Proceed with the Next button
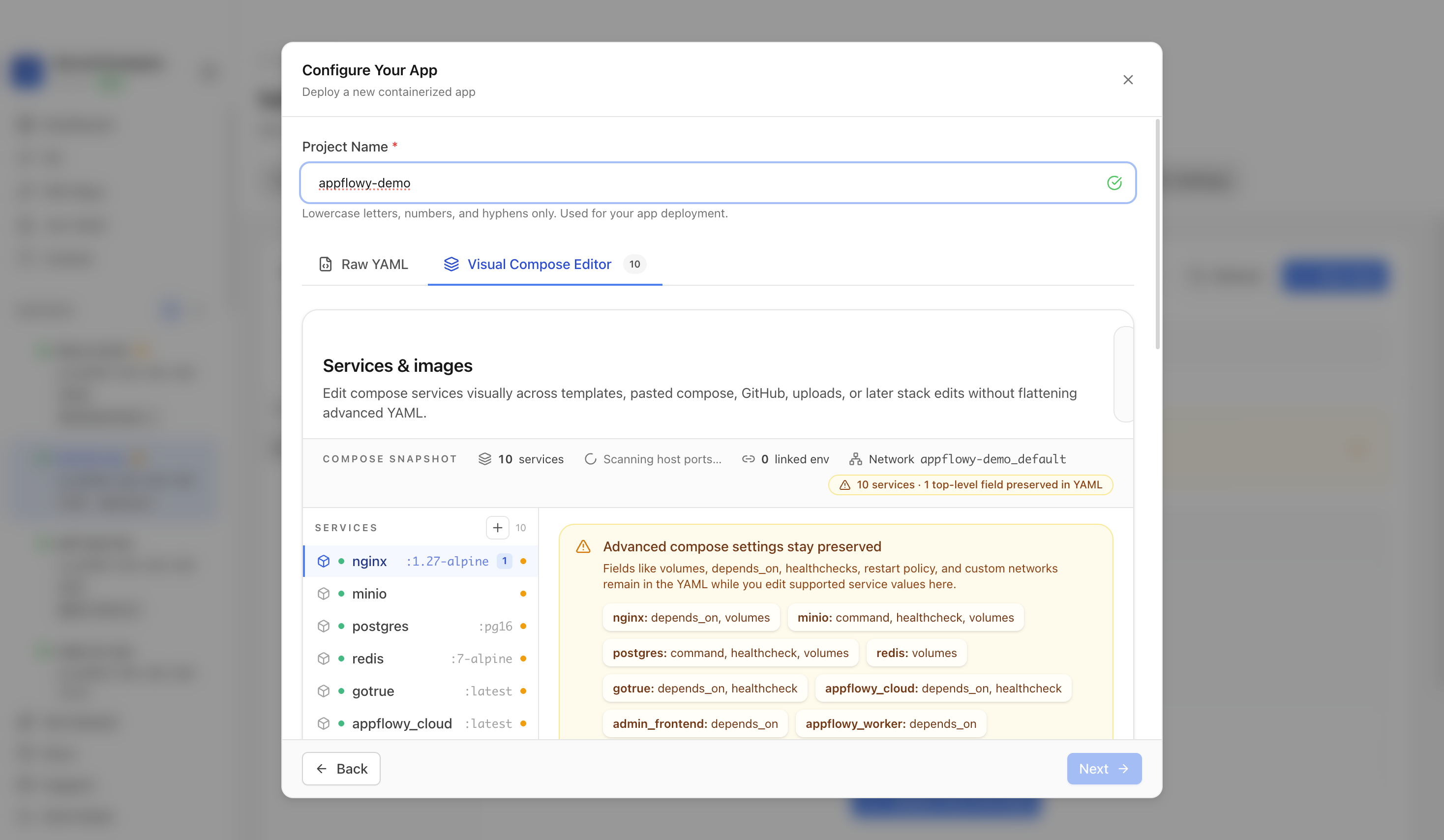This screenshot has height=840, width=1444. 1104,768
